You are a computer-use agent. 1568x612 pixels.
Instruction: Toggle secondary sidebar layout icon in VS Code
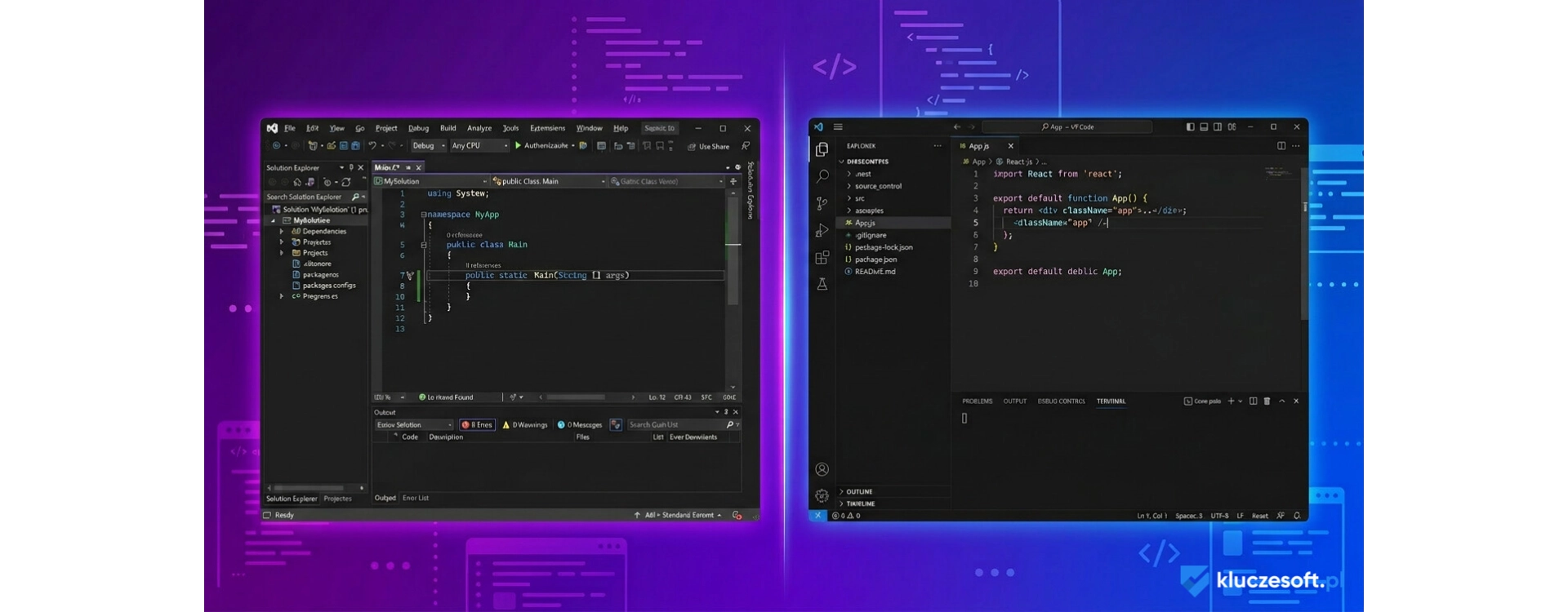tap(1218, 126)
